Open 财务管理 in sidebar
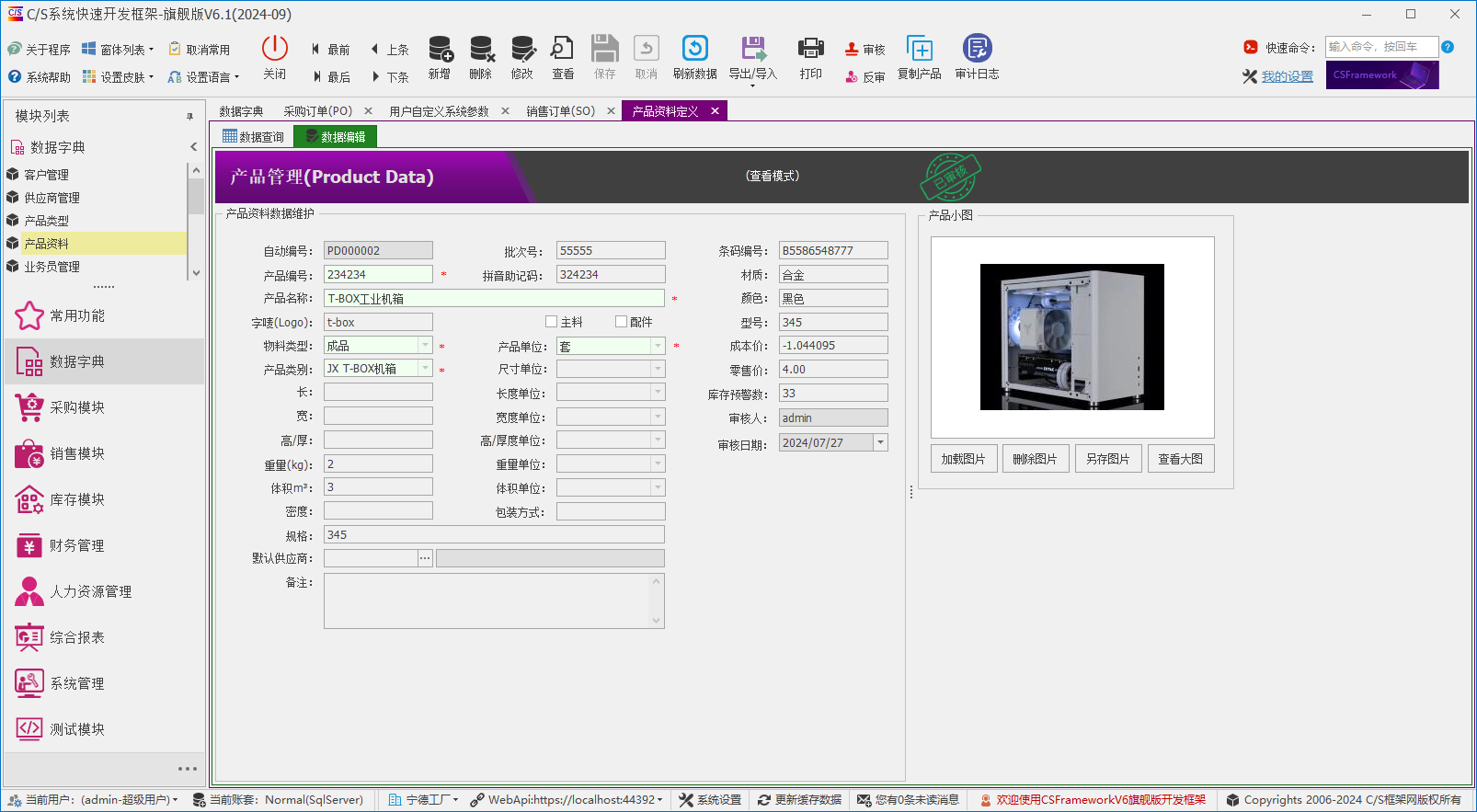Image resolution: width=1477 pixels, height=812 pixels. [104, 545]
